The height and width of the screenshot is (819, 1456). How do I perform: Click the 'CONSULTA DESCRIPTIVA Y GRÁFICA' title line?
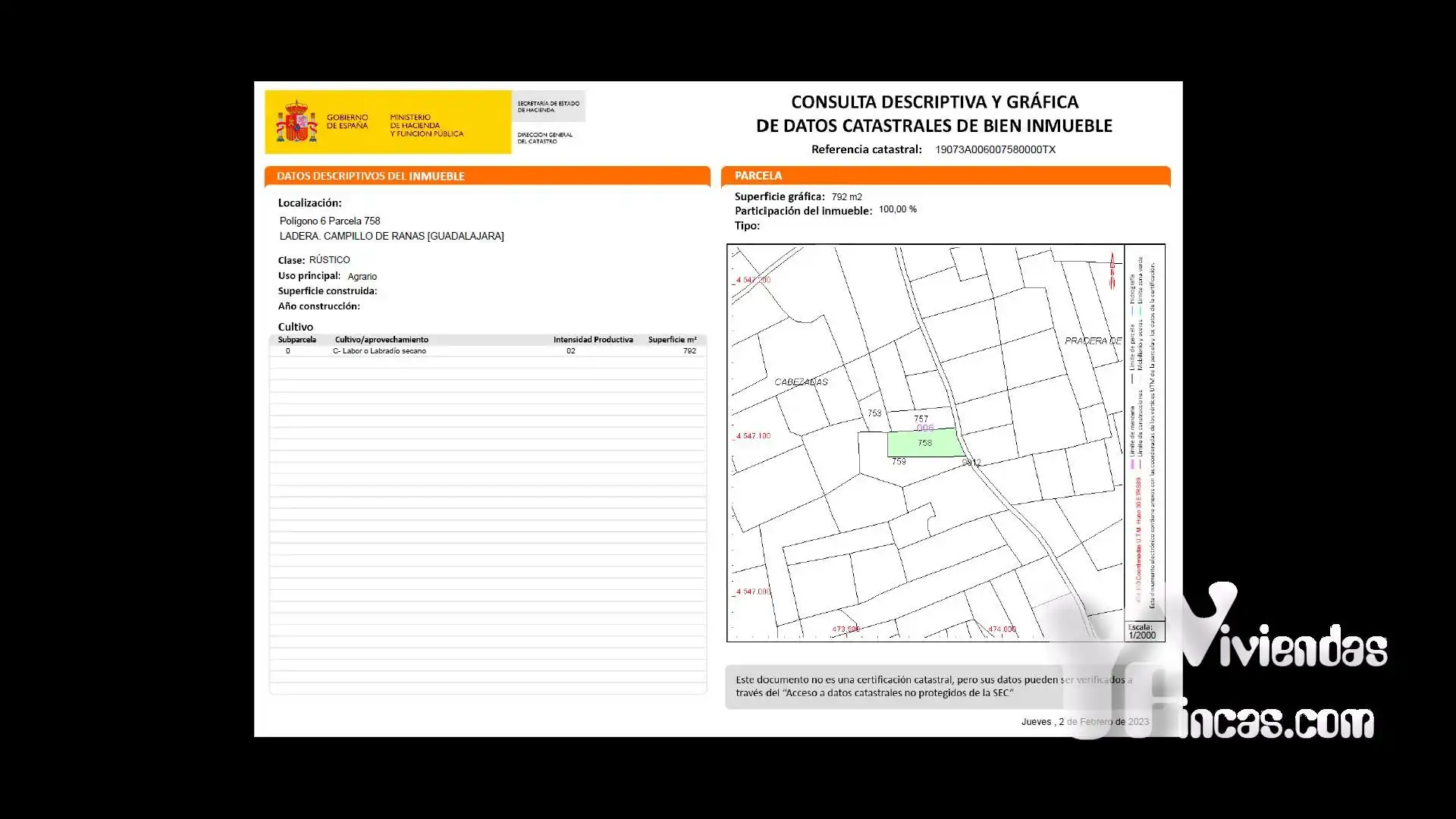(x=935, y=102)
